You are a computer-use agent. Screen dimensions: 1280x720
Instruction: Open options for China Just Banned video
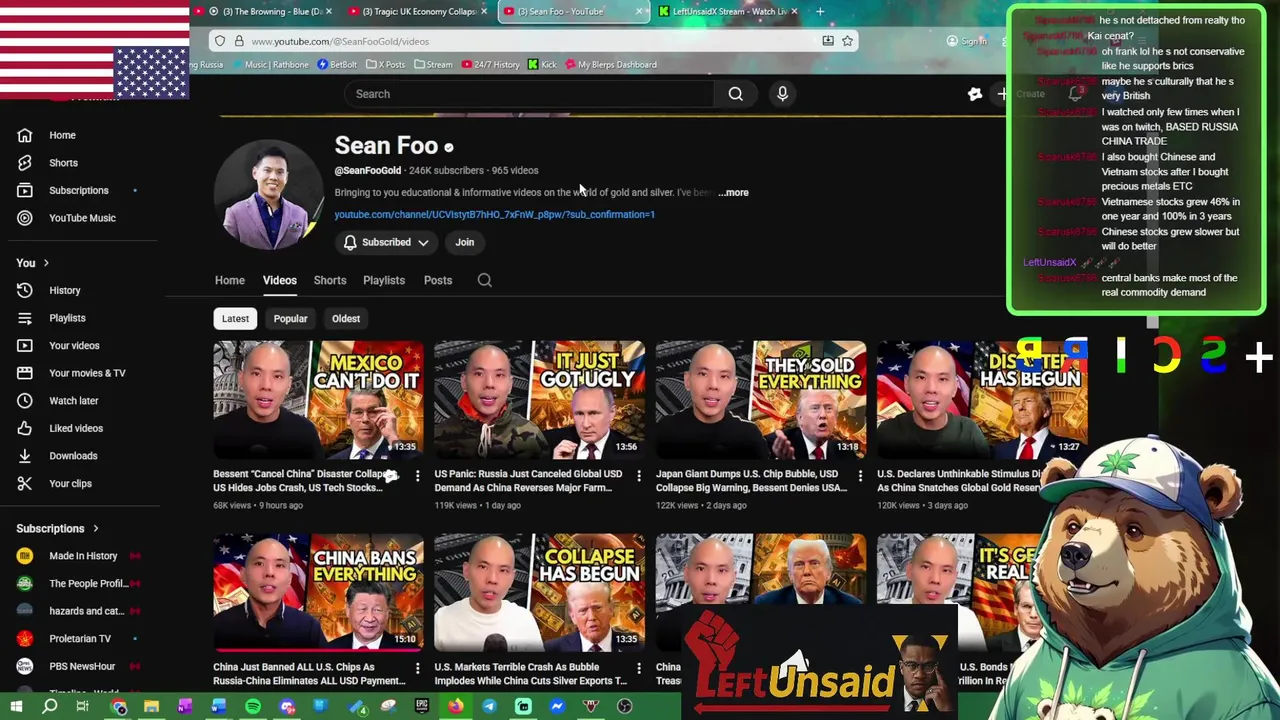click(417, 668)
